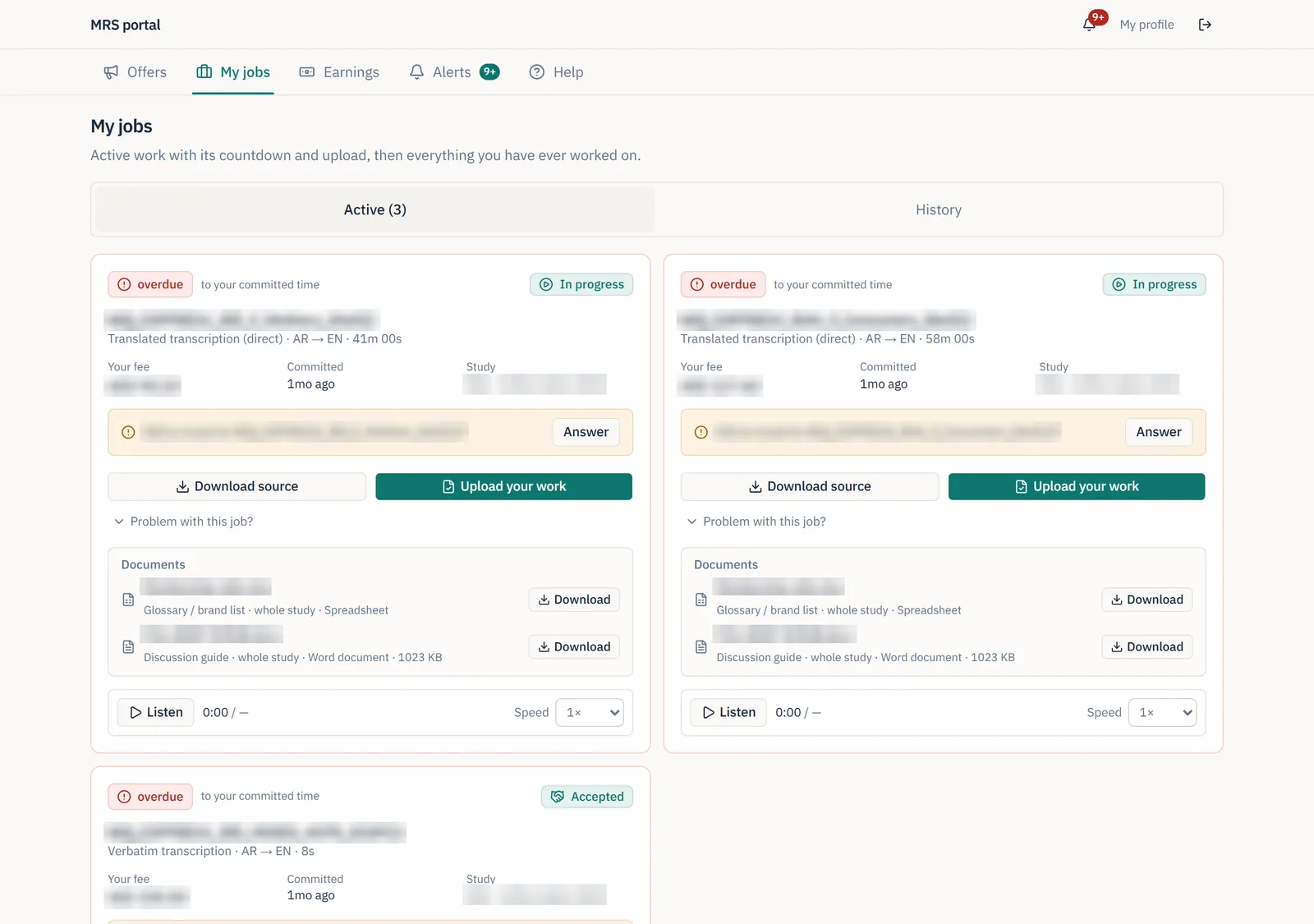This screenshot has height=924, width=1314.
Task: Go to the Offers tab
Action: click(x=136, y=72)
